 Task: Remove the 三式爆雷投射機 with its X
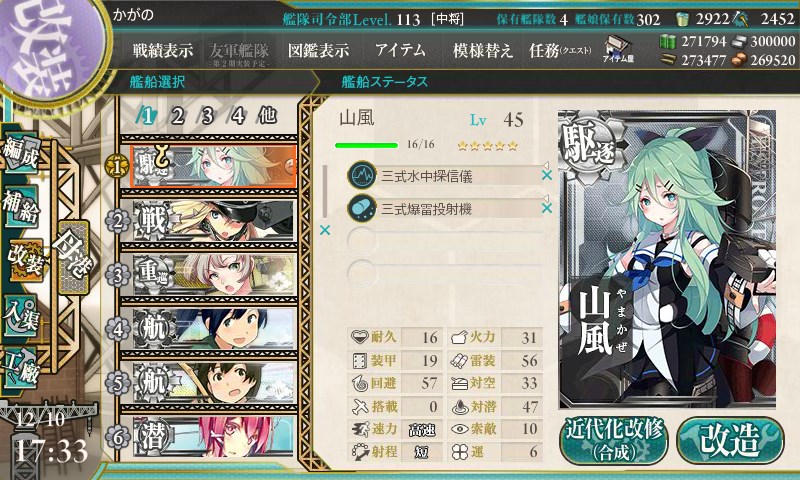[546, 208]
